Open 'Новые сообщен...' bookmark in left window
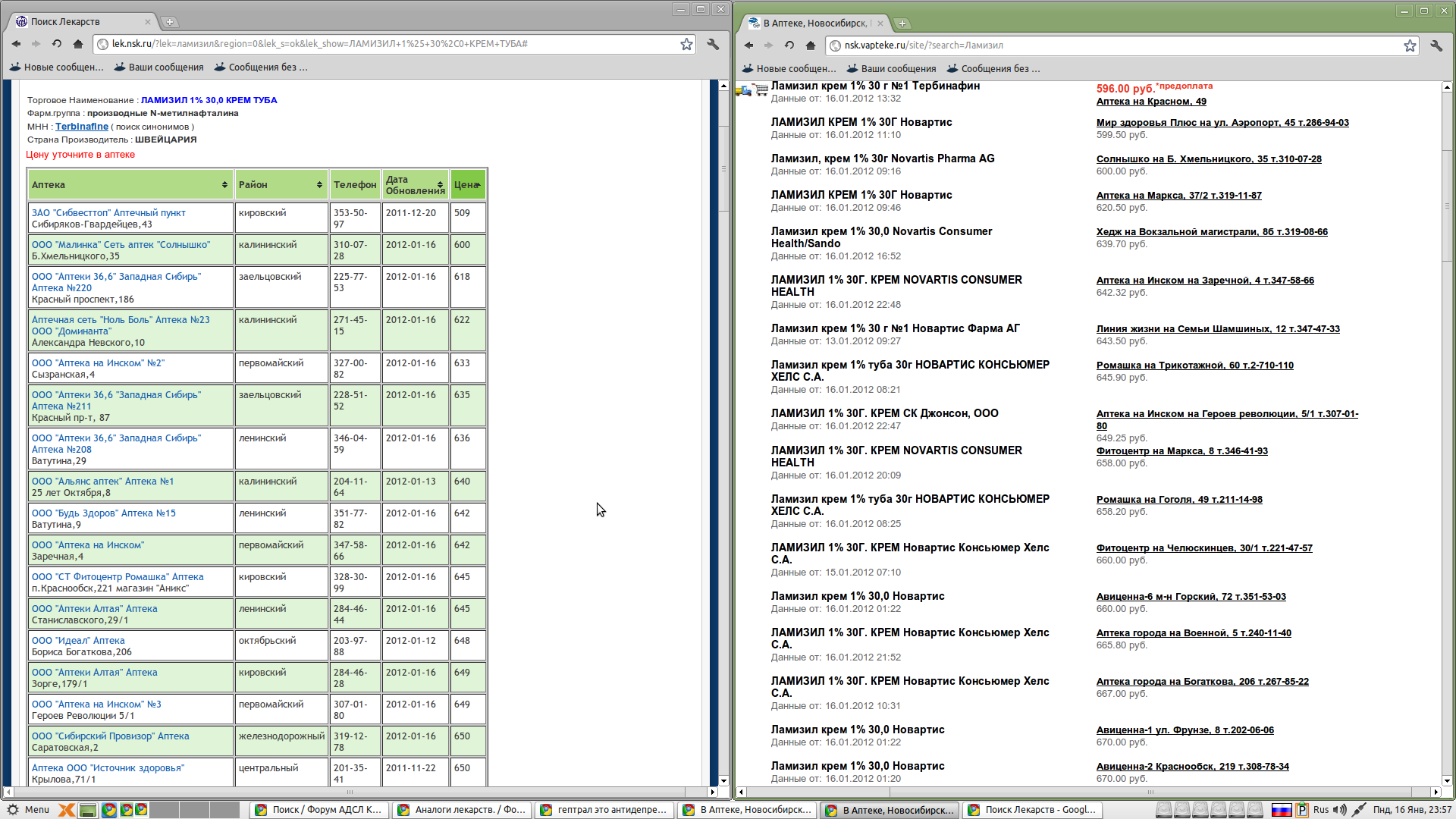This screenshot has width=1456, height=819. 57,67
